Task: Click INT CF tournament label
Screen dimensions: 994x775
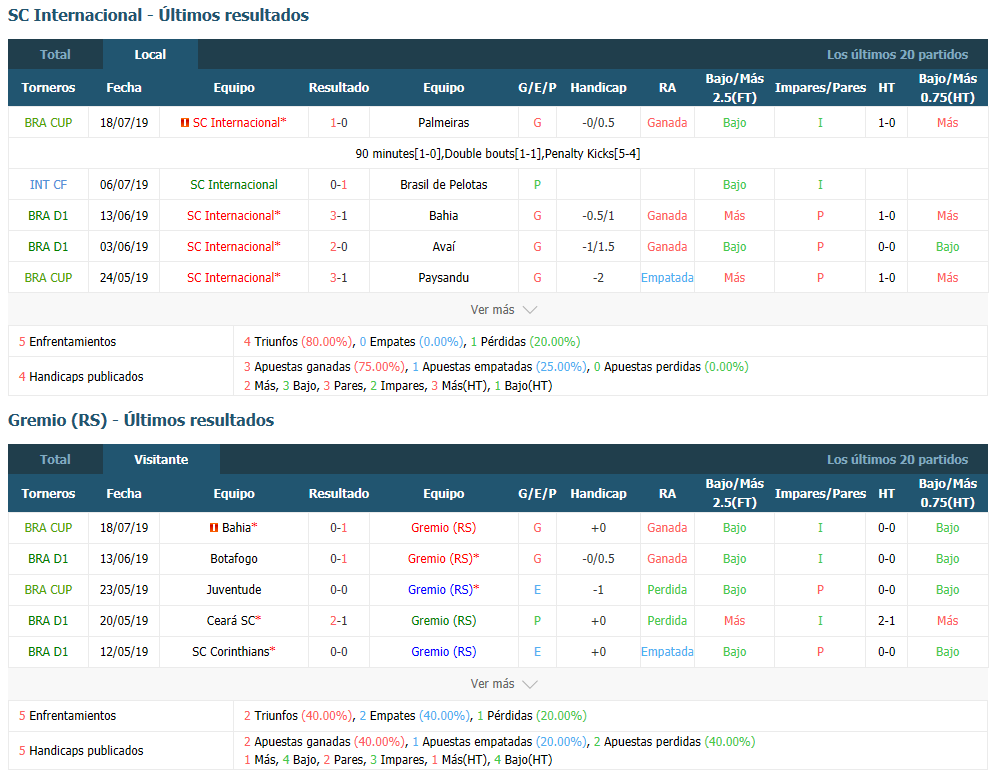Action: click(48, 185)
